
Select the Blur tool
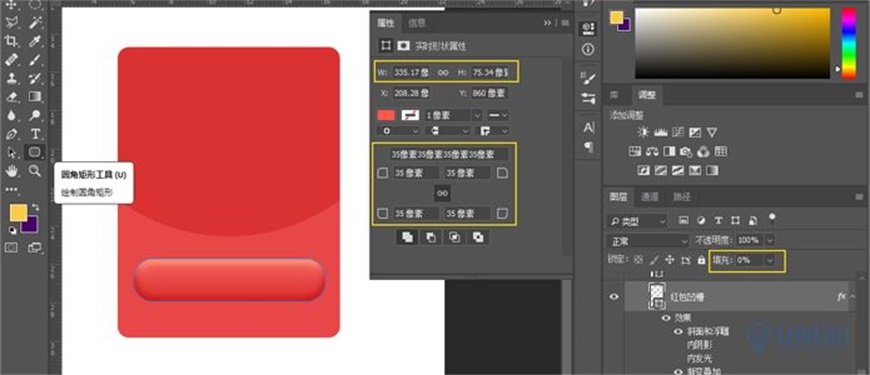pyautogui.click(x=11, y=115)
